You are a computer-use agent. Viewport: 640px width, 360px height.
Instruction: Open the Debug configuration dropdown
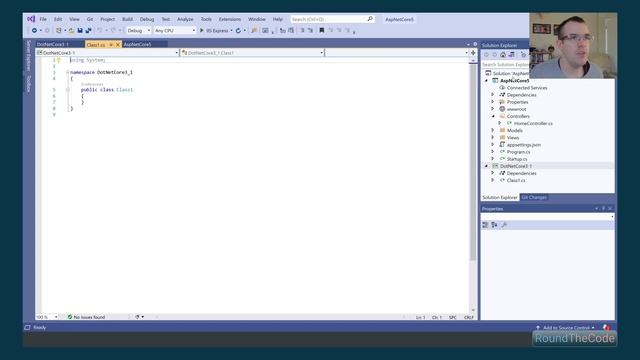tap(138, 31)
